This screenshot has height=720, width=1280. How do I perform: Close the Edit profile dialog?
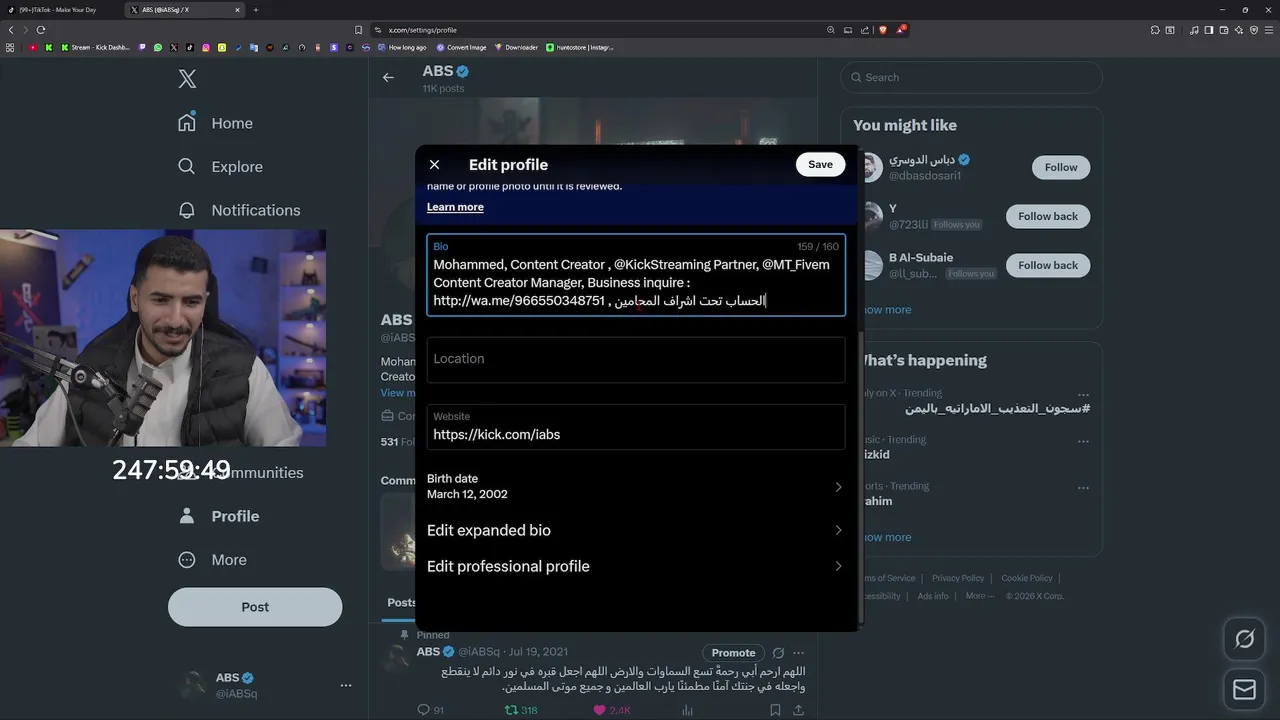coord(434,164)
